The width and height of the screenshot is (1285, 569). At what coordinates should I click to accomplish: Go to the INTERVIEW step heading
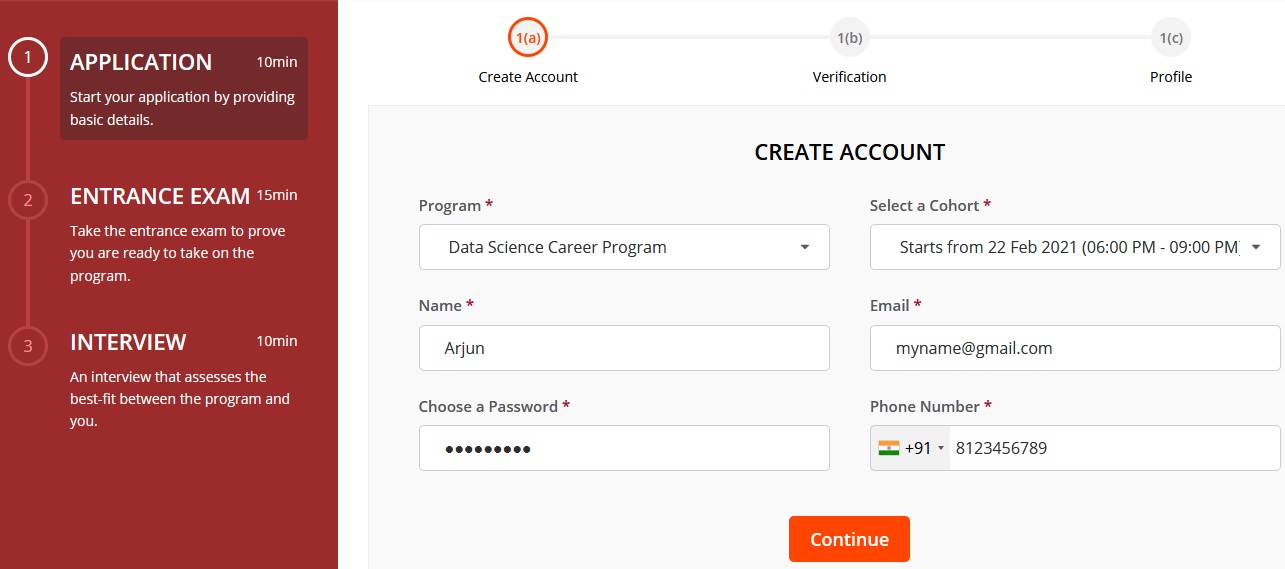(x=128, y=342)
